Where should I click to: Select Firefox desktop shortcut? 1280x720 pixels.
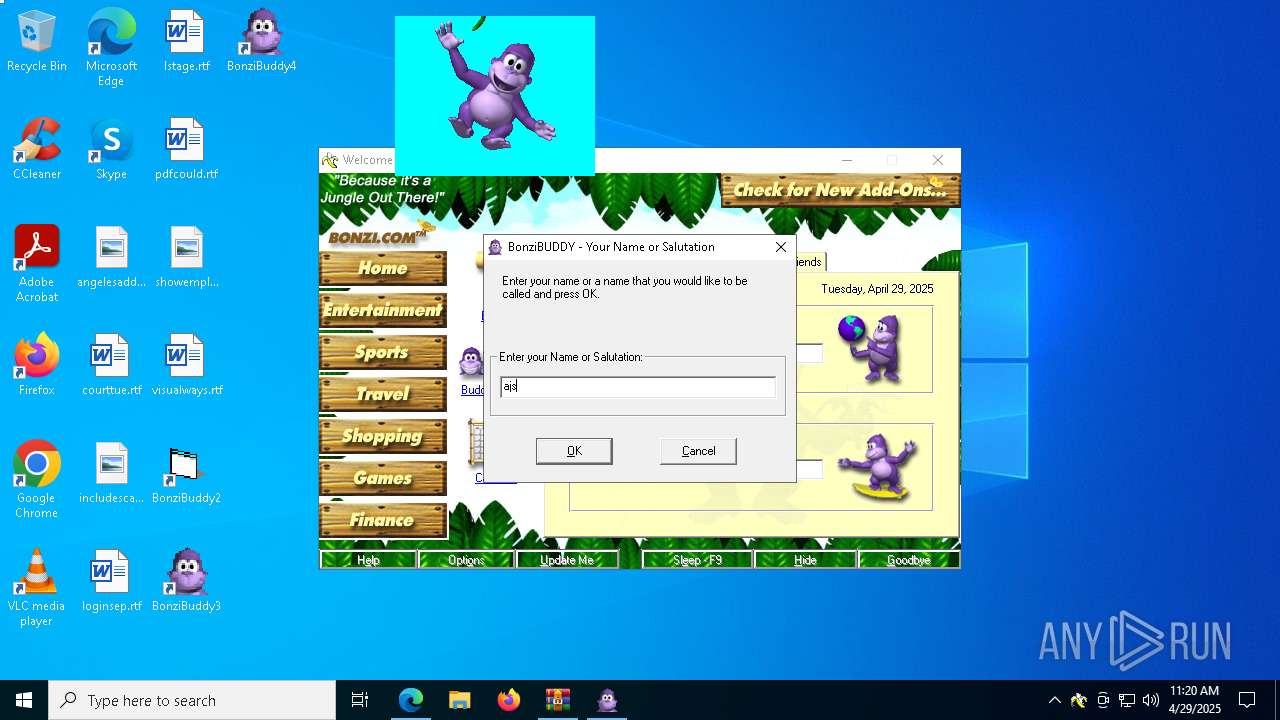click(x=37, y=366)
